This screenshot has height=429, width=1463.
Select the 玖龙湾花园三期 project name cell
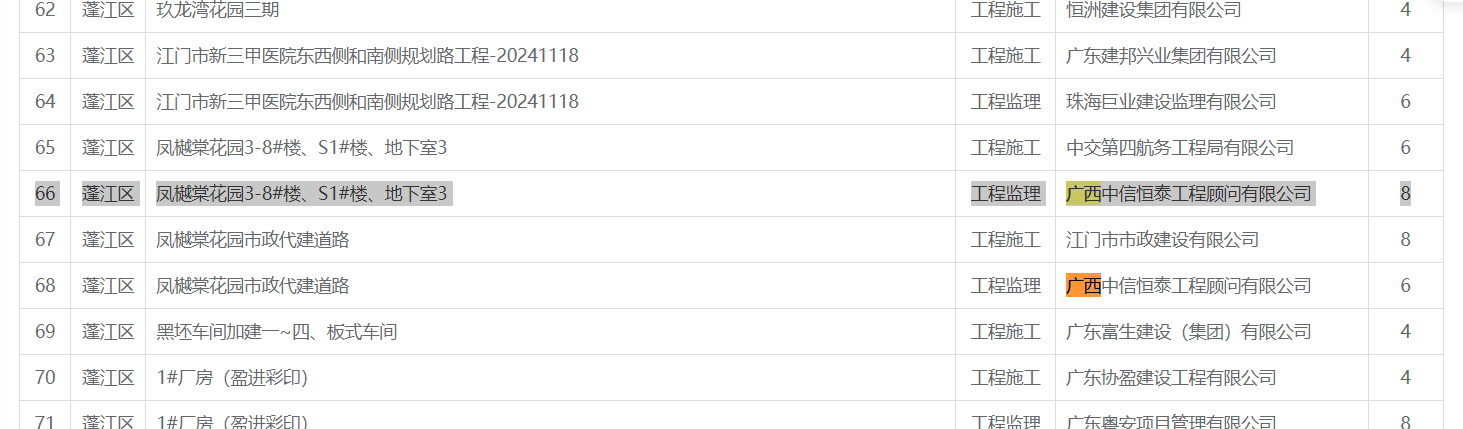click(x=550, y=11)
